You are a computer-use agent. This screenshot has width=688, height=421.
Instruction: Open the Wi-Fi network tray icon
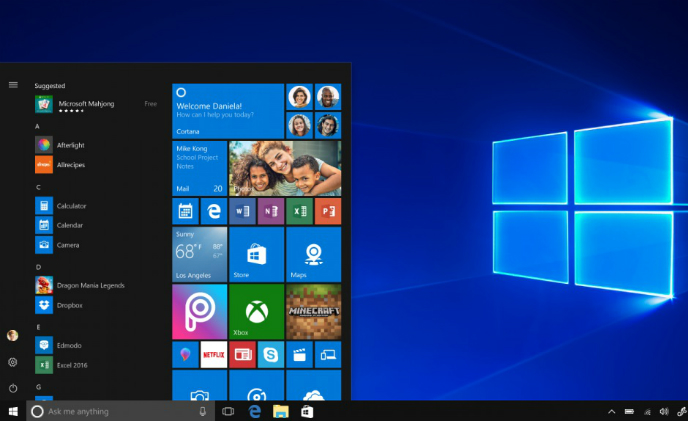tap(647, 412)
